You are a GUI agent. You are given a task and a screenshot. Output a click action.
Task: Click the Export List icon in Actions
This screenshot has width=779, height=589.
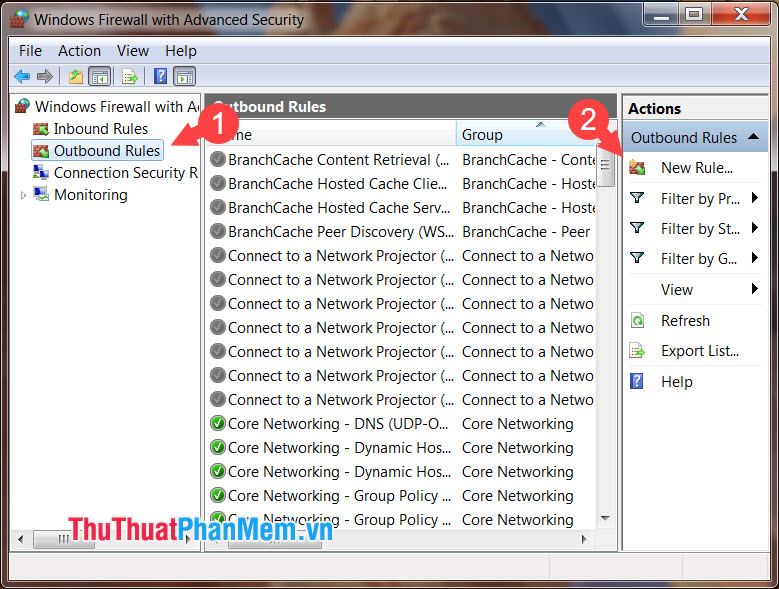tap(637, 351)
